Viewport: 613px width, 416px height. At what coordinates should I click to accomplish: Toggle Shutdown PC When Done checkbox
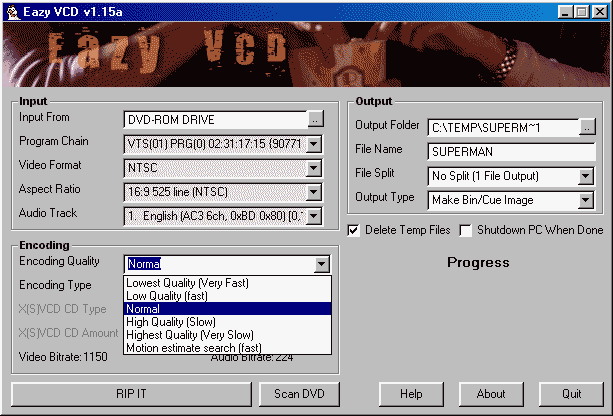pos(466,230)
